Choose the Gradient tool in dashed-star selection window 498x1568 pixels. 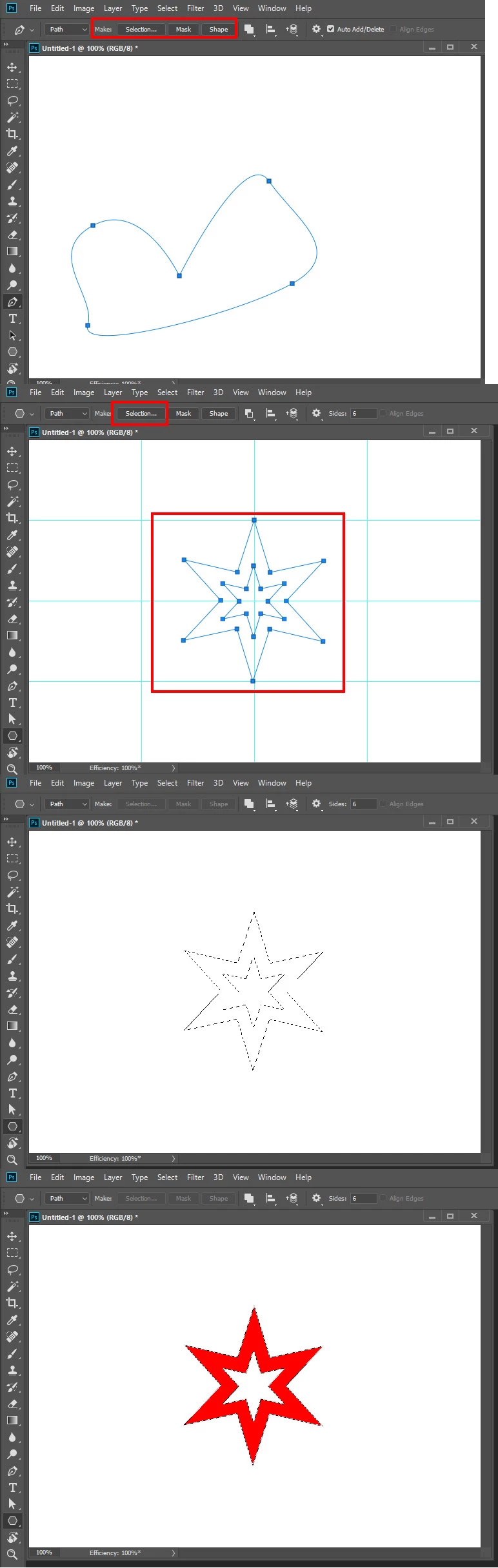(x=12, y=1026)
